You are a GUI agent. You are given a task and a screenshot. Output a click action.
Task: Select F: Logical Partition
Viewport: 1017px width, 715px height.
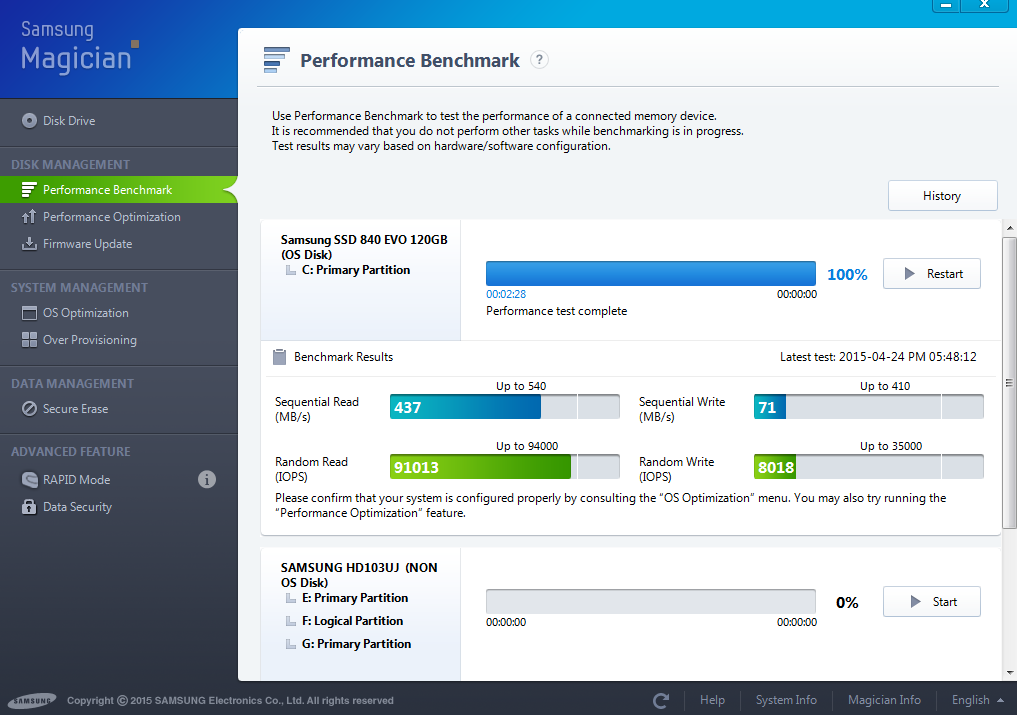tap(352, 621)
